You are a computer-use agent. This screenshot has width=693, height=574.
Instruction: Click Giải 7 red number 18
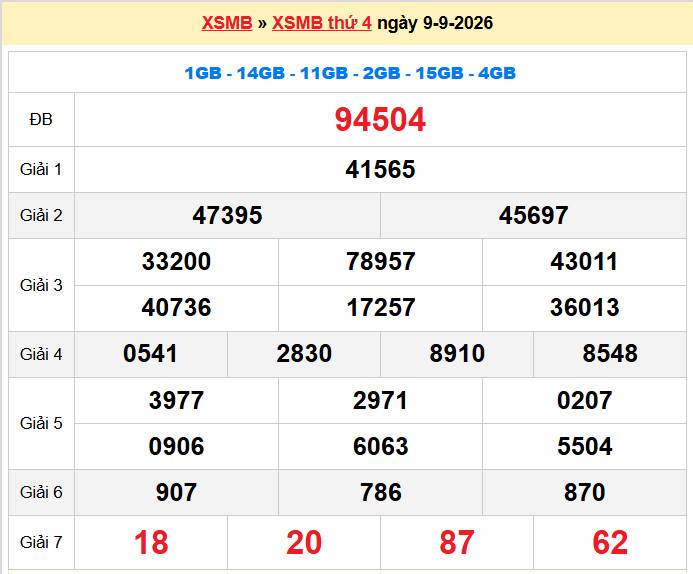point(151,543)
